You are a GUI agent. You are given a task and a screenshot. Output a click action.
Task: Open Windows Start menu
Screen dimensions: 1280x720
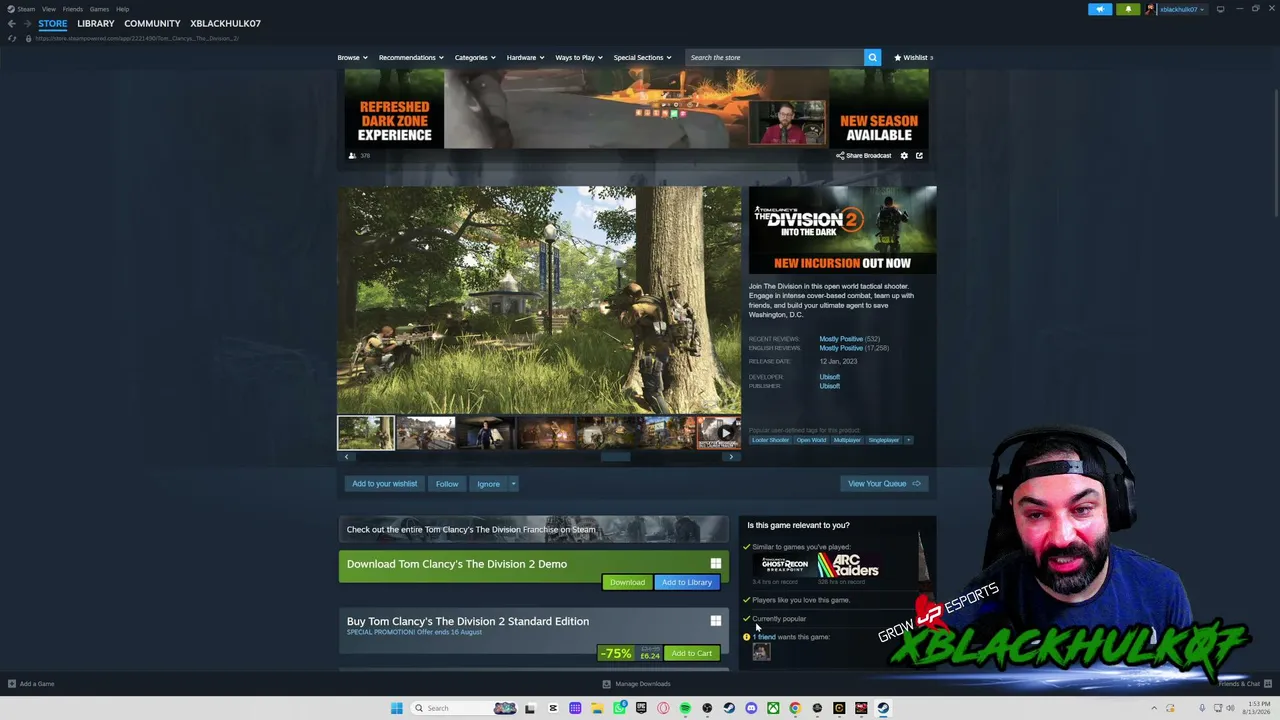point(397,708)
